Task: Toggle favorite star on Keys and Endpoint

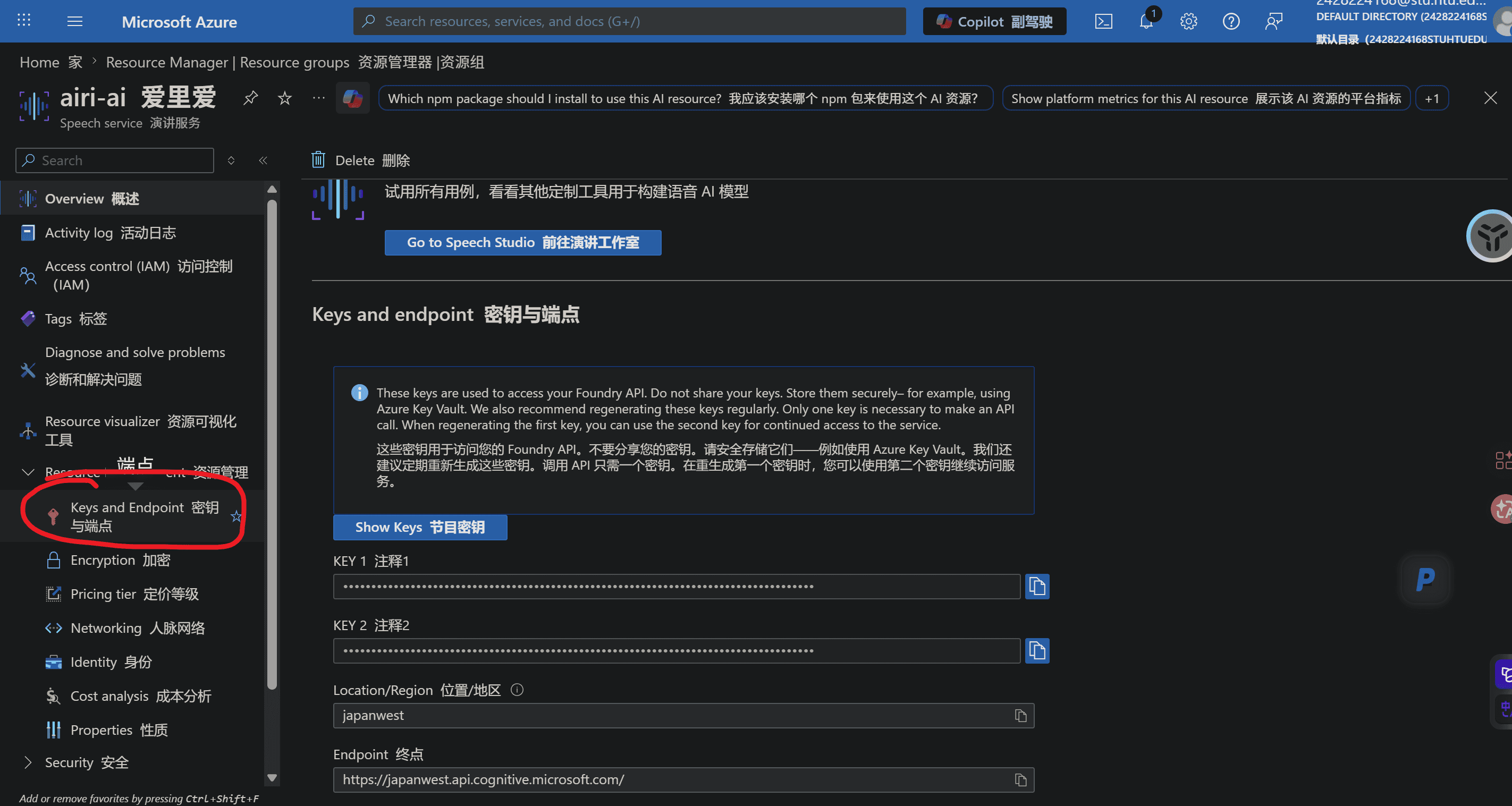Action: (x=236, y=516)
